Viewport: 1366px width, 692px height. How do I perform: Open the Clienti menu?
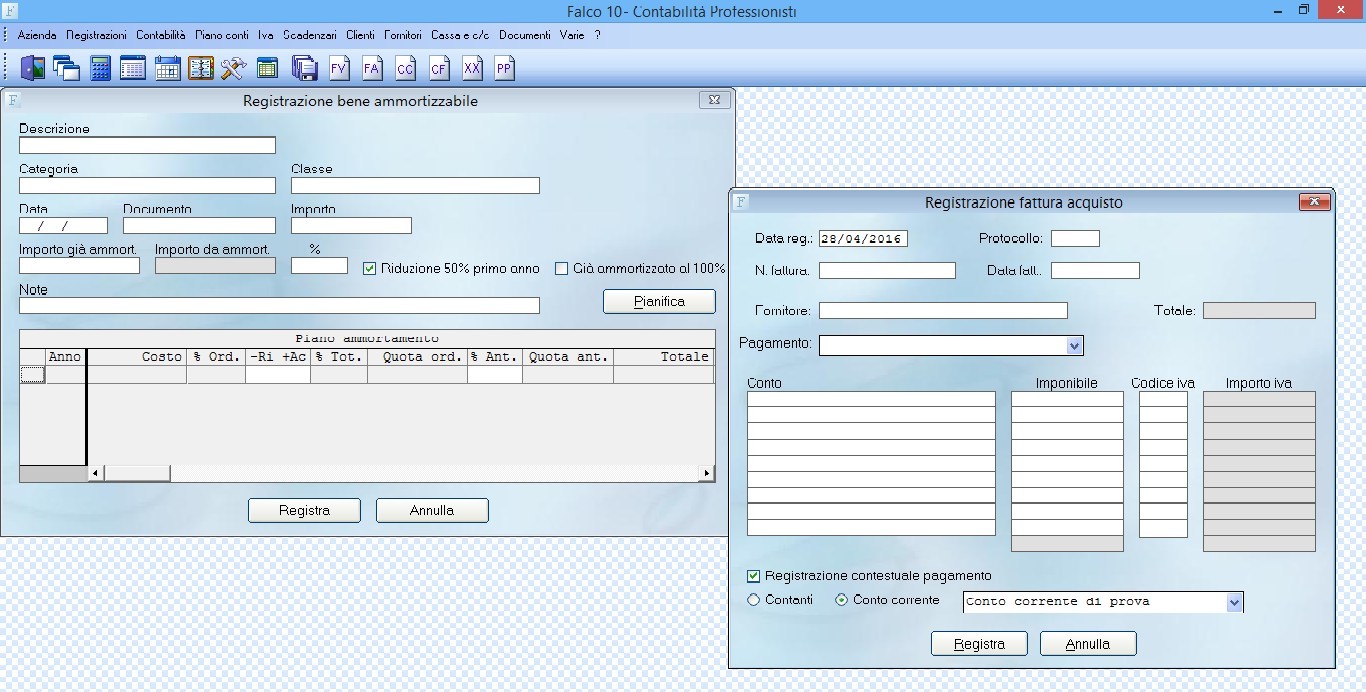(x=360, y=35)
